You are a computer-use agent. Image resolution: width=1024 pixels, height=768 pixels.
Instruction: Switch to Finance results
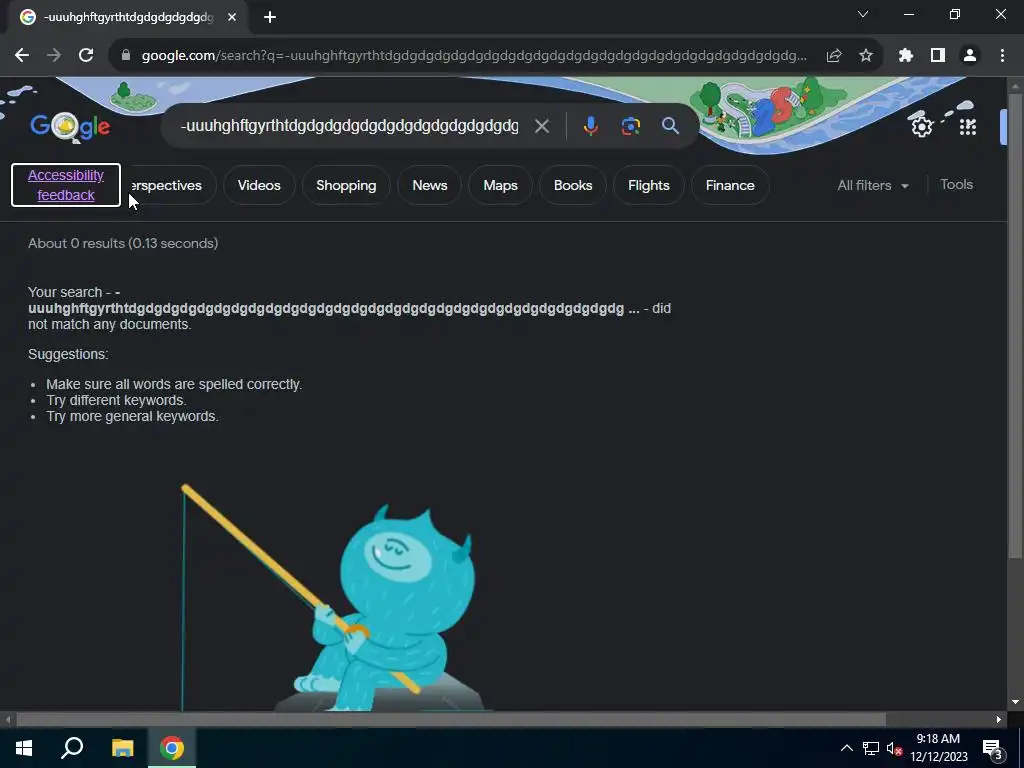730,185
